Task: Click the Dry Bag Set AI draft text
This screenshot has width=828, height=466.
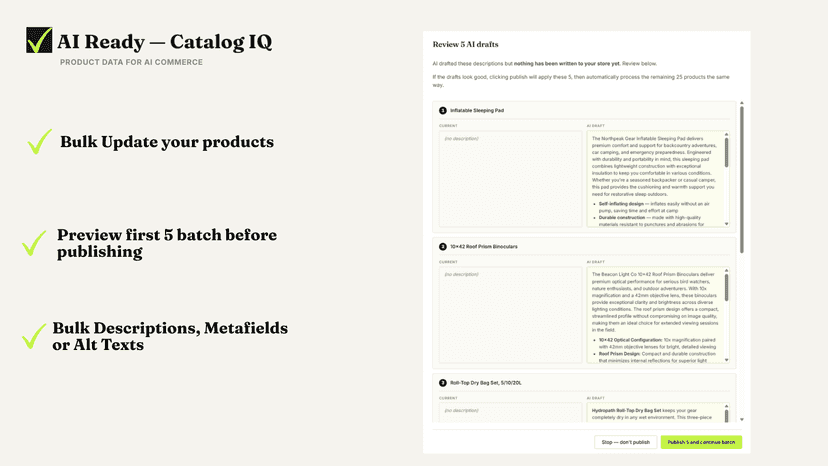Action: coord(655,413)
